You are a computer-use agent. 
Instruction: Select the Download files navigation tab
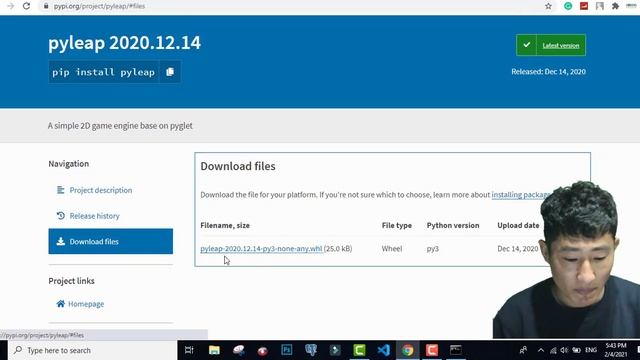pos(111,241)
